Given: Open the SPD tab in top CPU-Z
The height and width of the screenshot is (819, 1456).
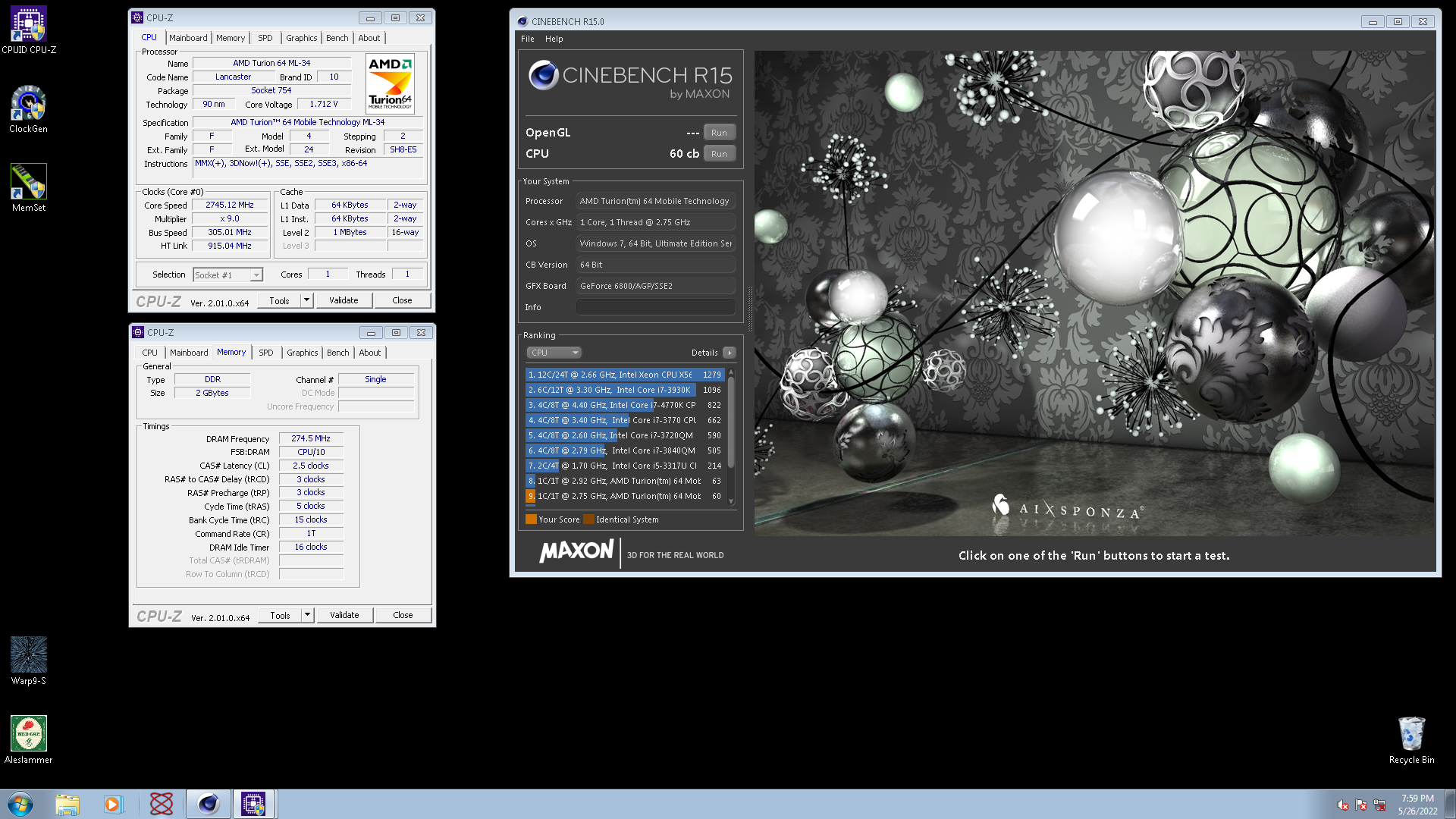Looking at the screenshot, I should pyautogui.click(x=265, y=38).
